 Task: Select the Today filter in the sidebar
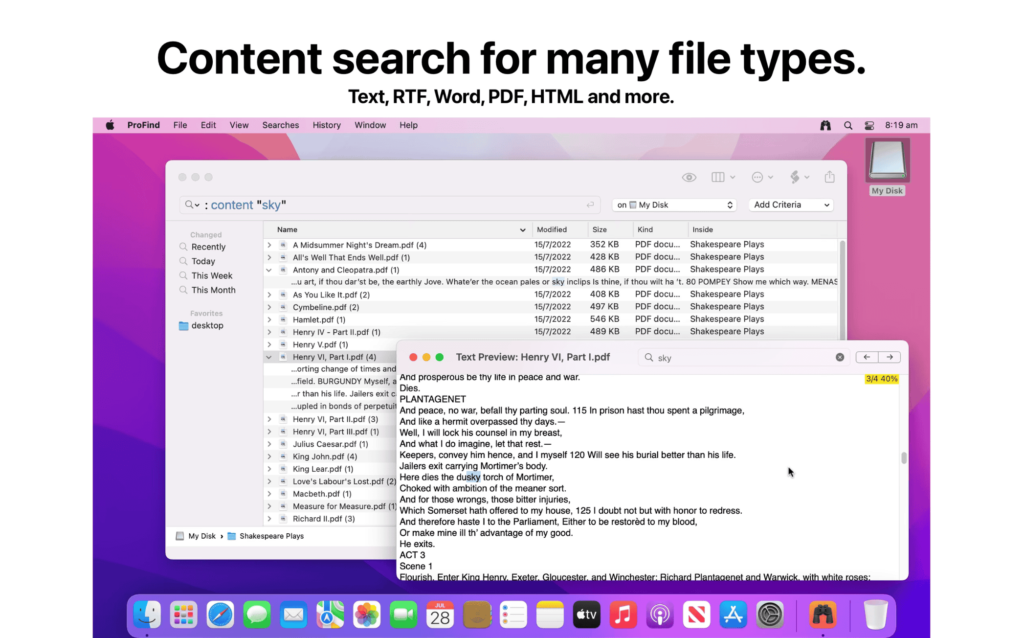[204, 261]
